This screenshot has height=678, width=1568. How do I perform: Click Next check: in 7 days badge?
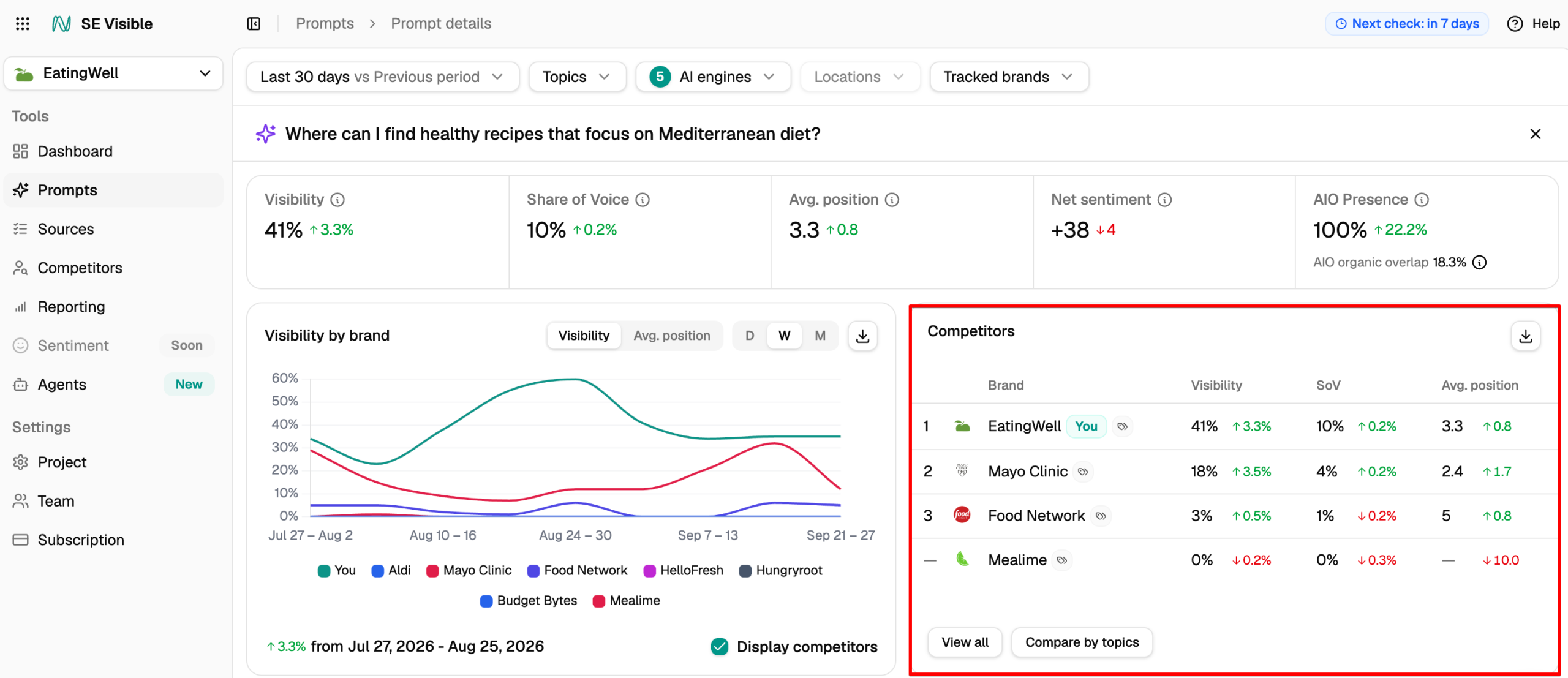point(1407,24)
